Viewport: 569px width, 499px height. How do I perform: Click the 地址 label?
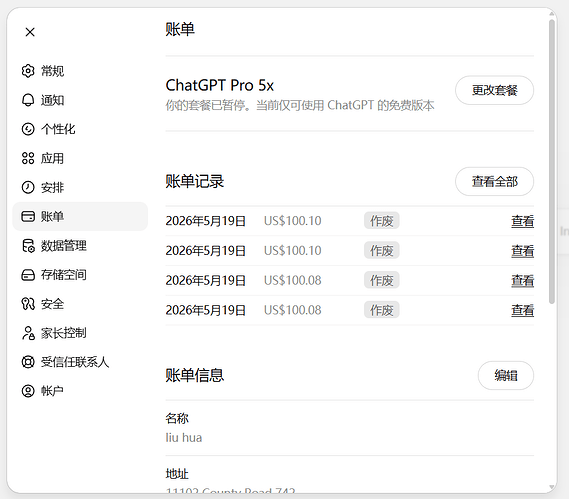[177, 474]
